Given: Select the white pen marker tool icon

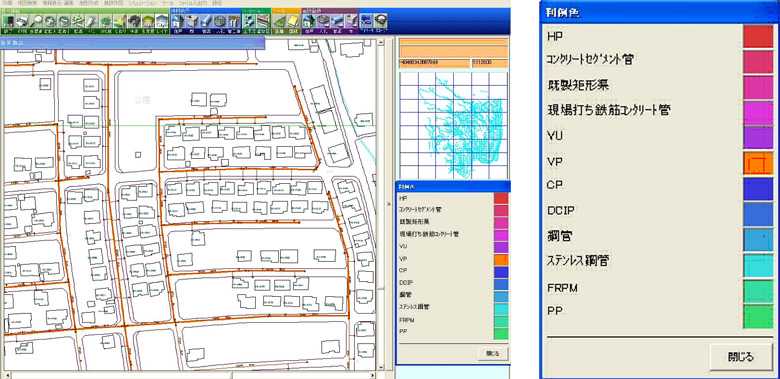Looking at the screenshot, I should (91, 20).
